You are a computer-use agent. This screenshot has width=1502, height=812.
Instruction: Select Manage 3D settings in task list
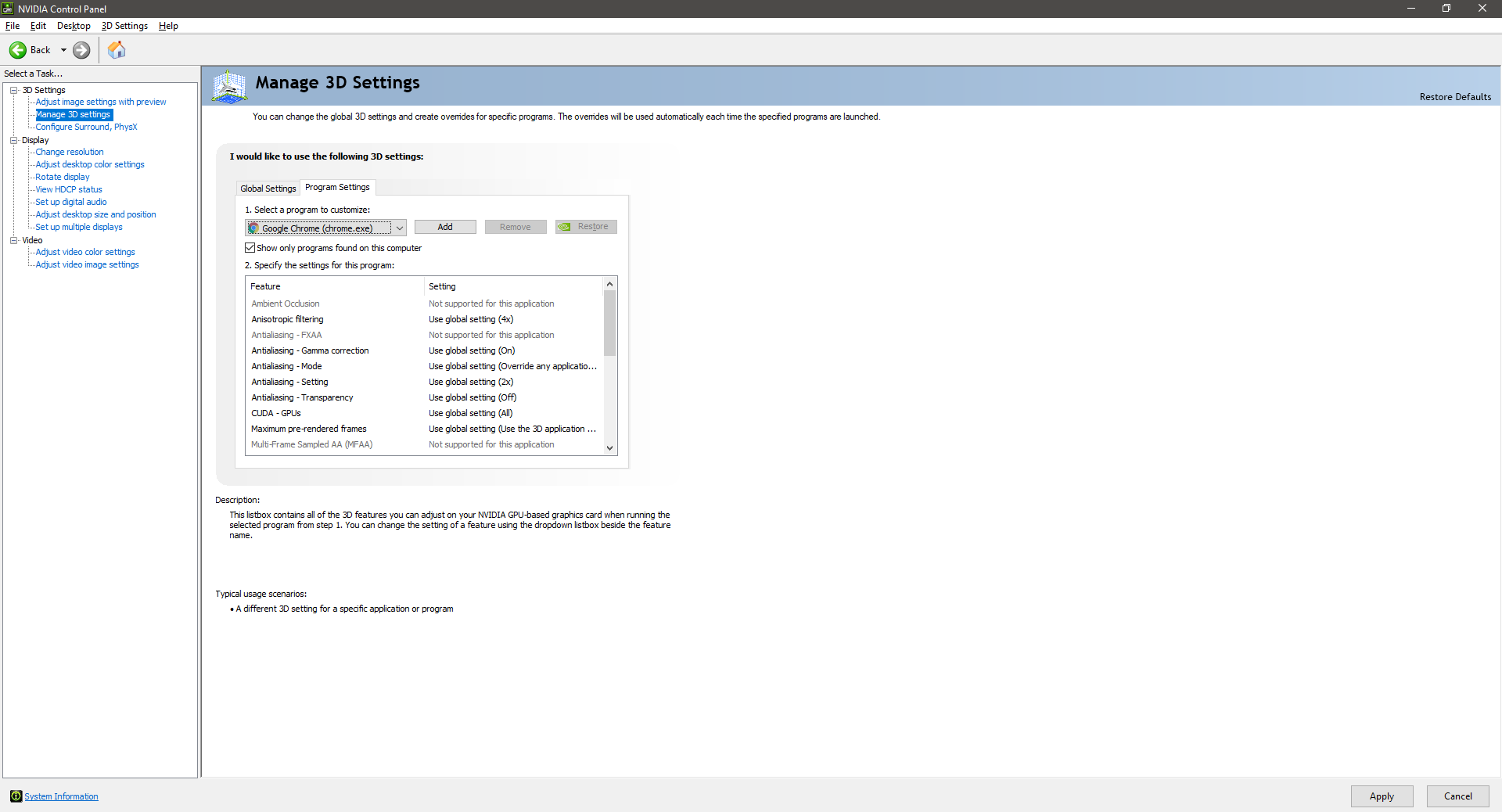(x=73, y=114)
